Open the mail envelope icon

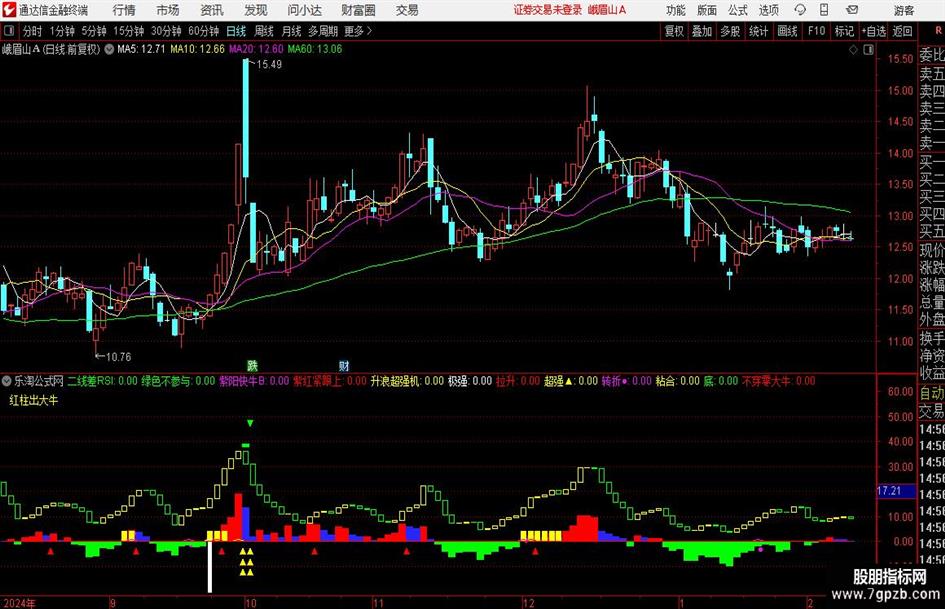pyautogui.click(x=852, y=10)
